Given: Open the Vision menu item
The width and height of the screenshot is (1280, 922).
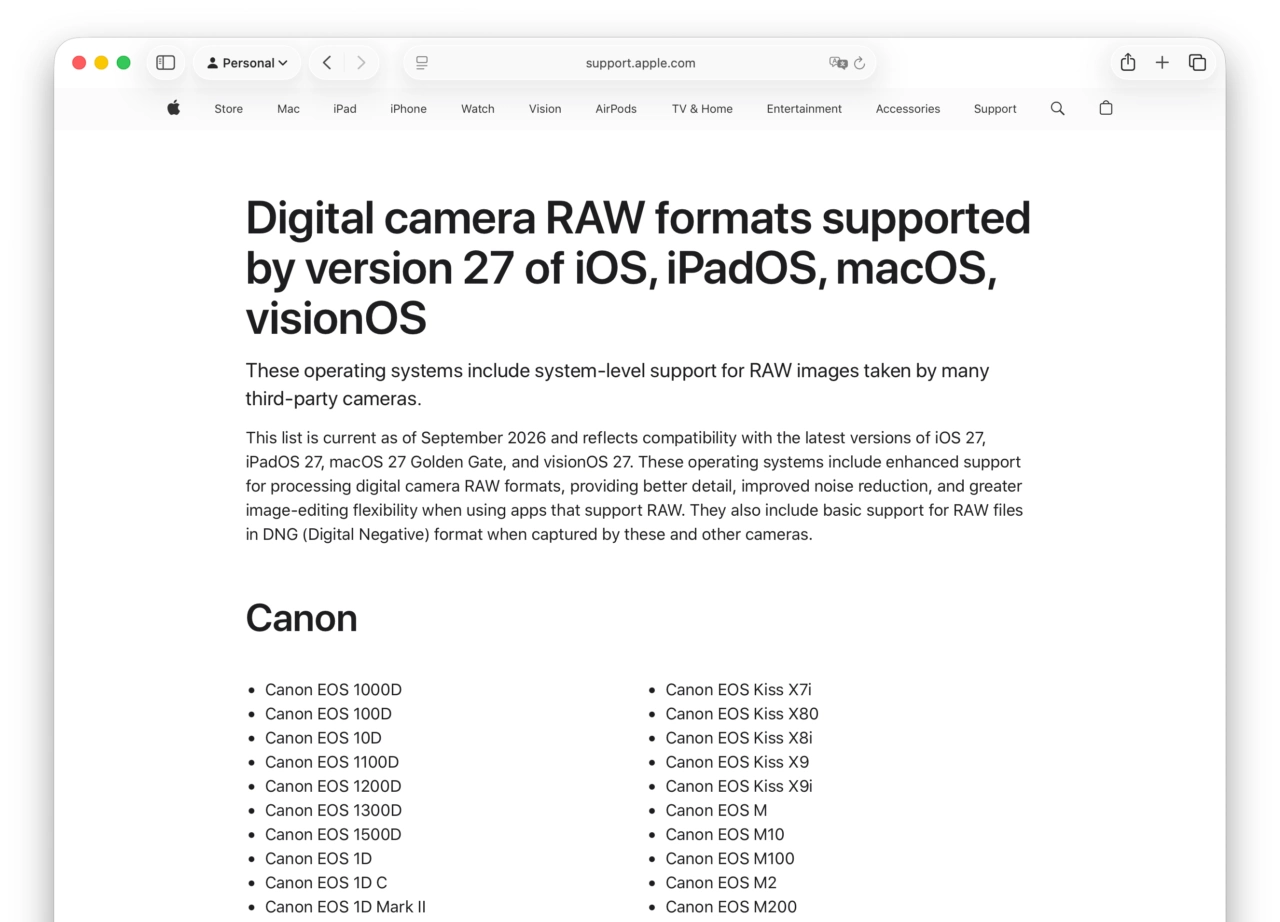Looking at the screenshot, I should [545, 109].
